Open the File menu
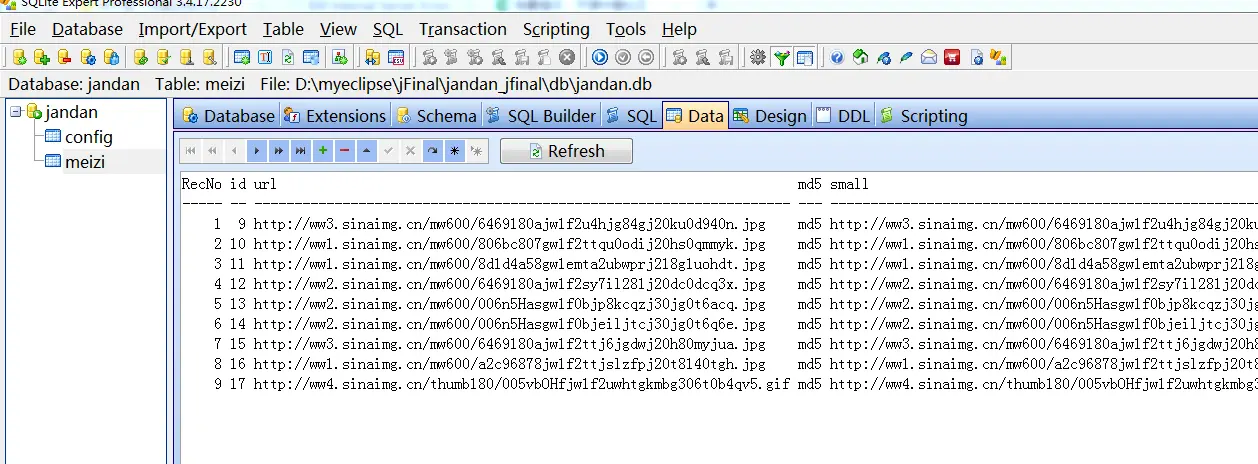The width and height of the screenshot is (1258, 464). [22, 29]
